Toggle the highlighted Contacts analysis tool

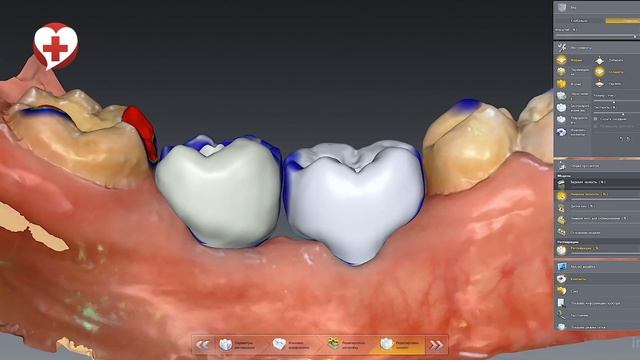[562, 279]
